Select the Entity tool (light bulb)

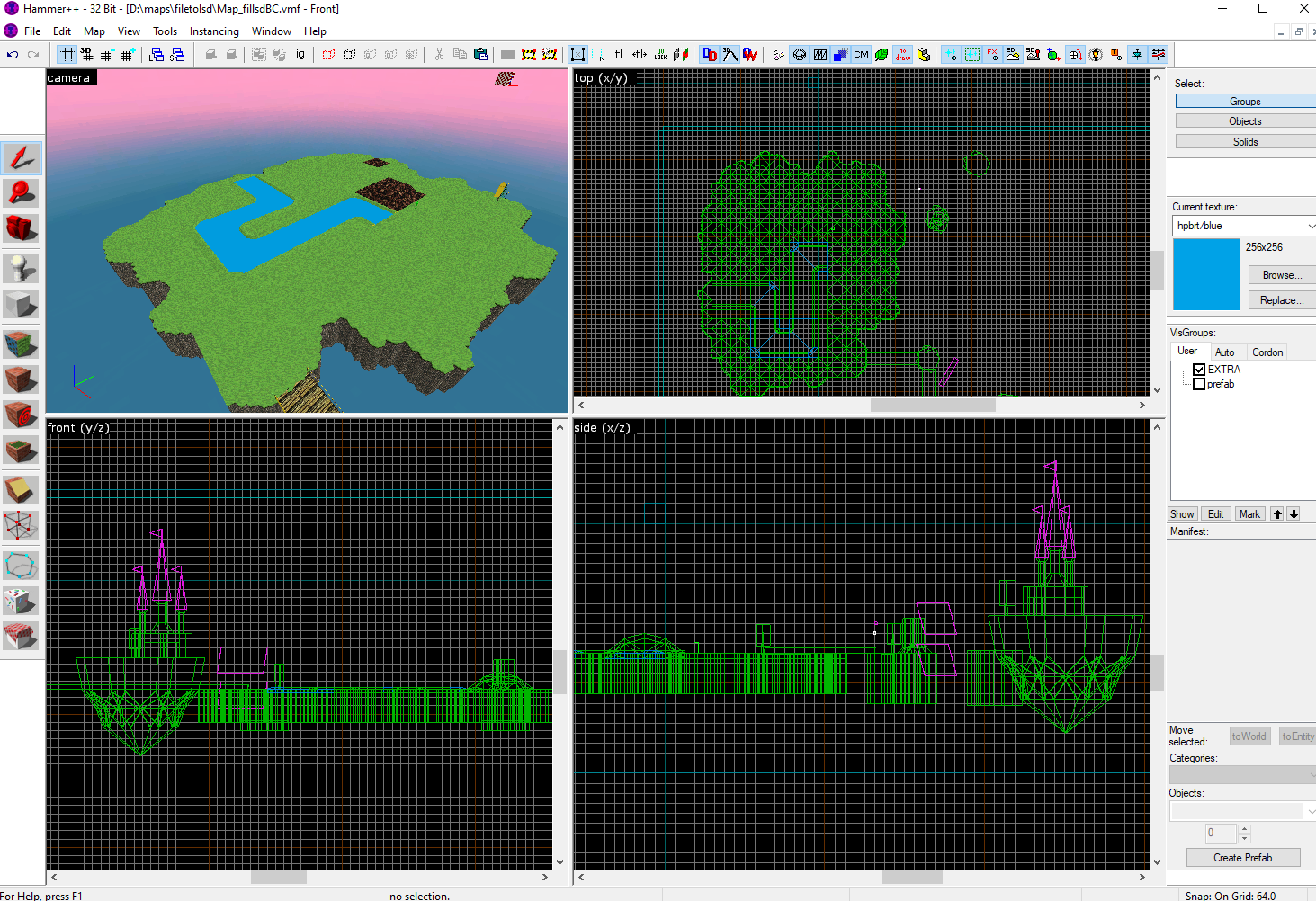pyautogui.click(x=21, y=268)
